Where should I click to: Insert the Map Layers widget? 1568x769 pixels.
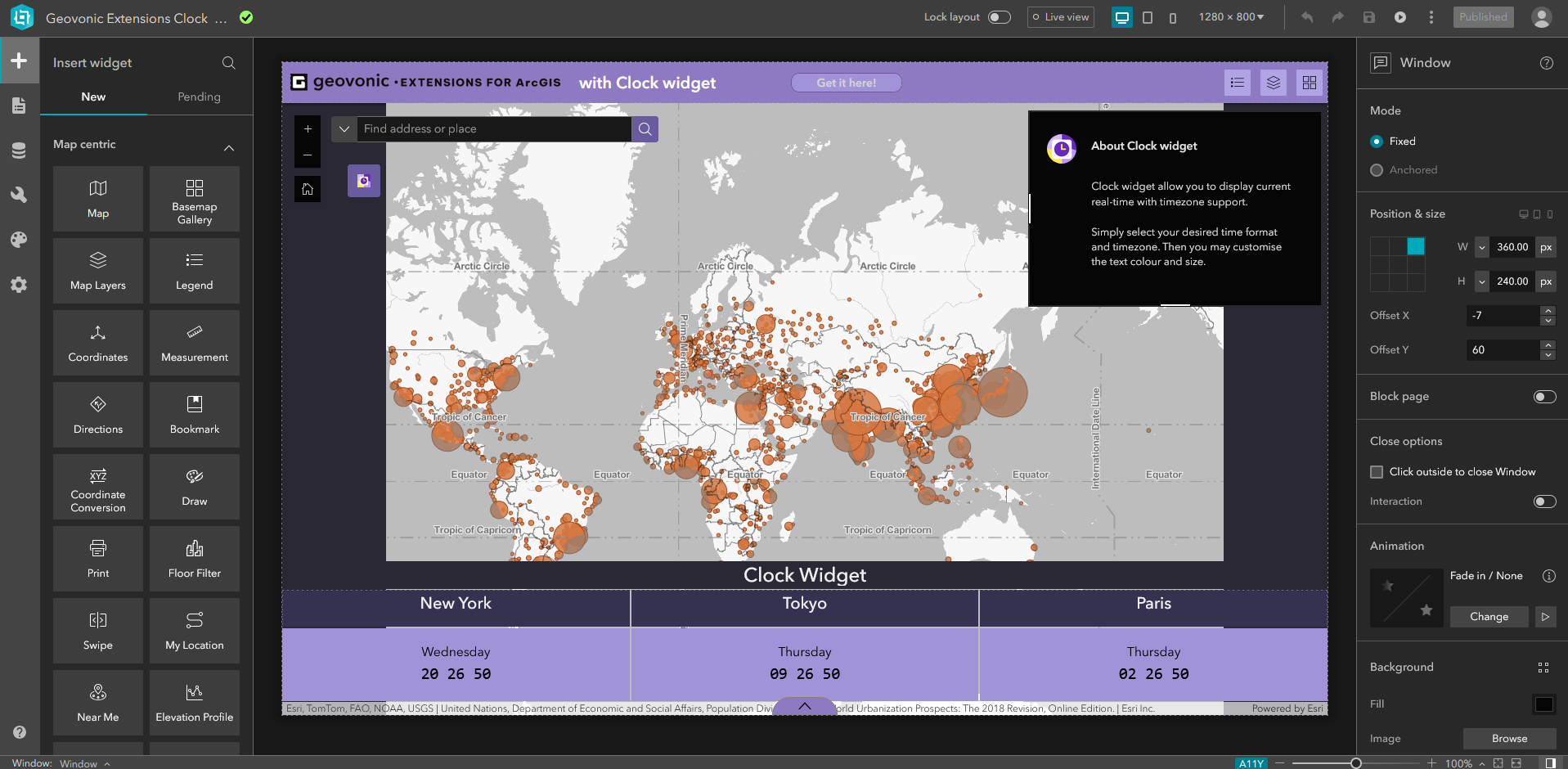click(x=98, y=271)
